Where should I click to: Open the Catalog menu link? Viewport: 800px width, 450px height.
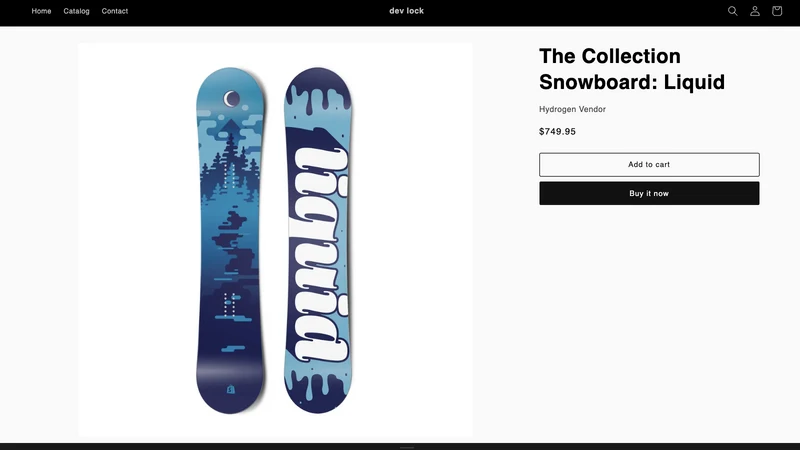(77, 11)
